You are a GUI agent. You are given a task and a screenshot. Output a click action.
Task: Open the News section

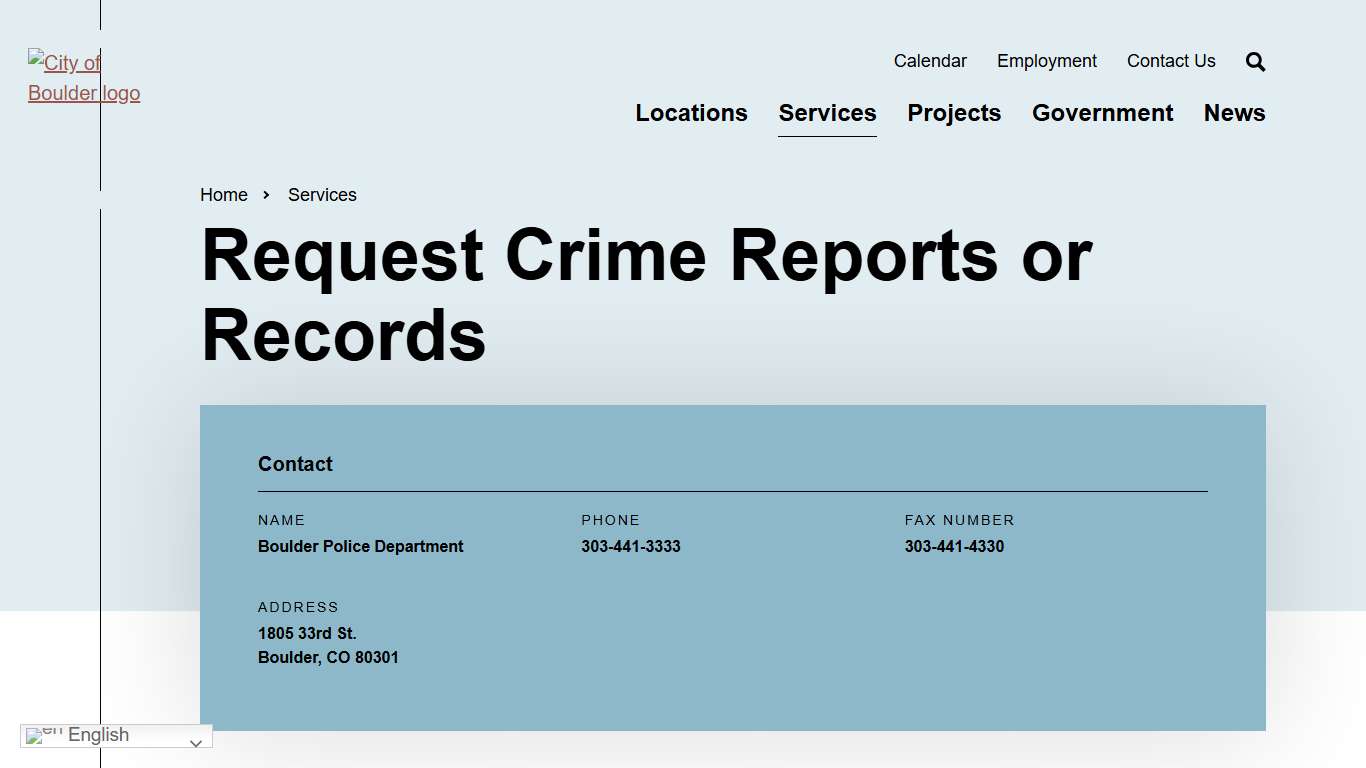click(1234, 113)
